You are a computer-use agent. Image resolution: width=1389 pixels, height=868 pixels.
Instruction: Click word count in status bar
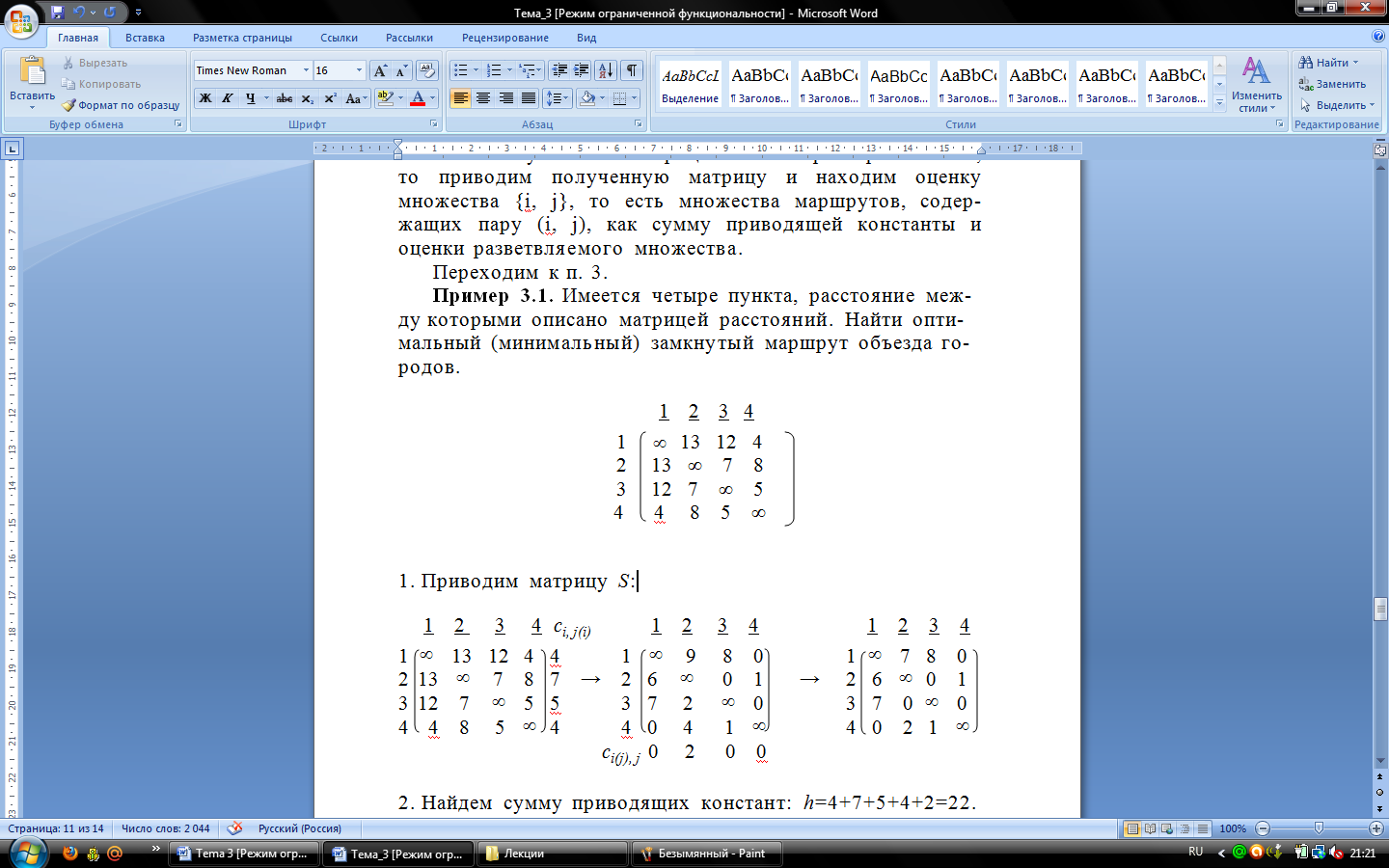coord(166,828)
